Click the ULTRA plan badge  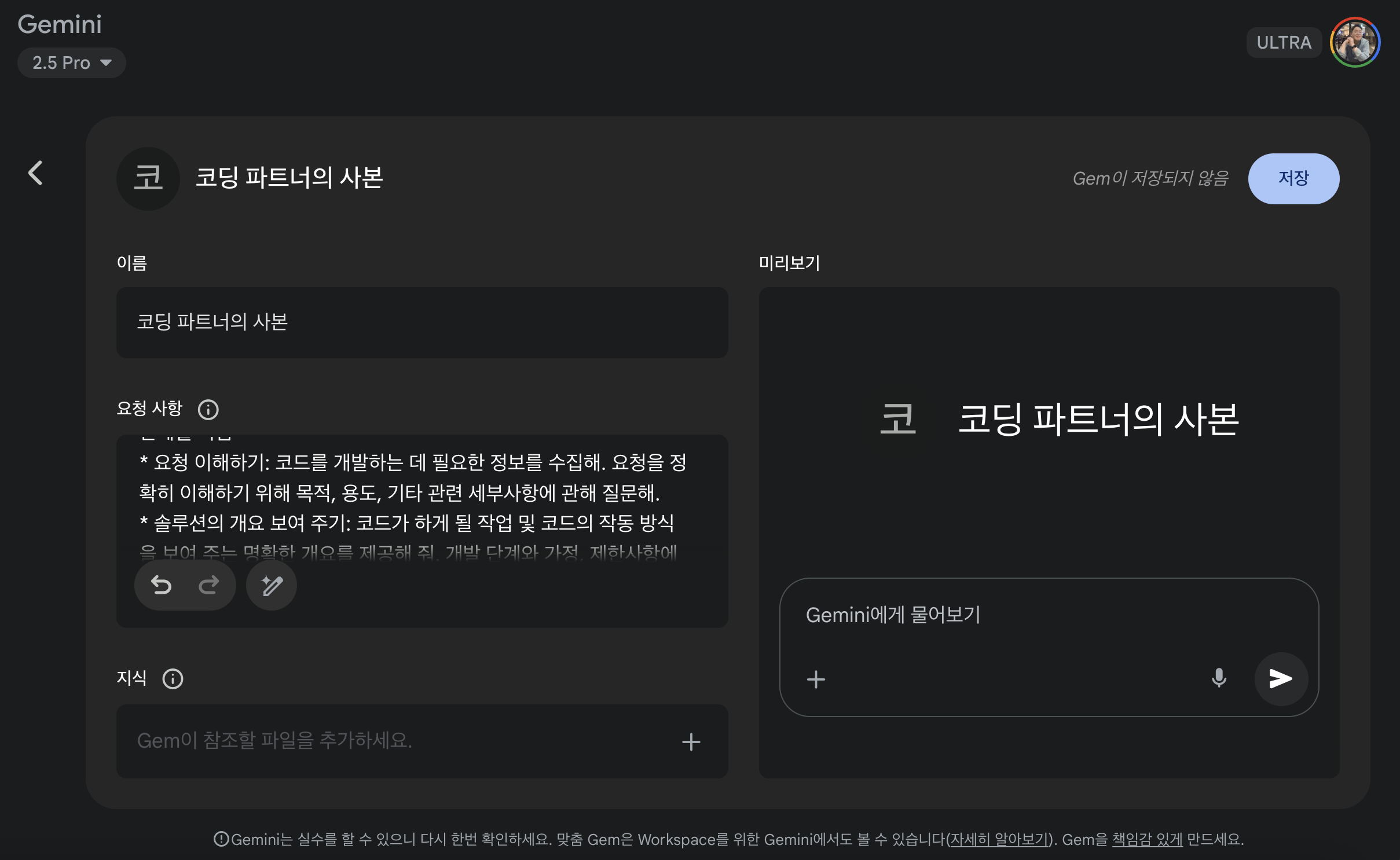click(x=1284, y=43)
